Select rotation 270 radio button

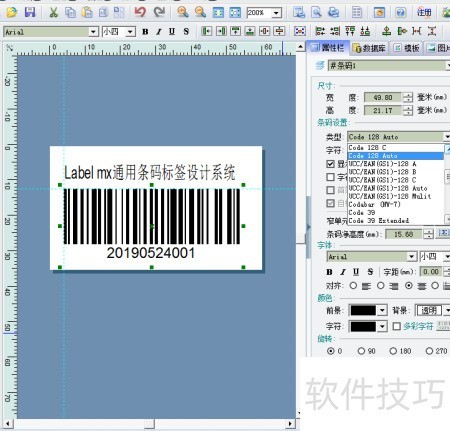pos(429,351)
